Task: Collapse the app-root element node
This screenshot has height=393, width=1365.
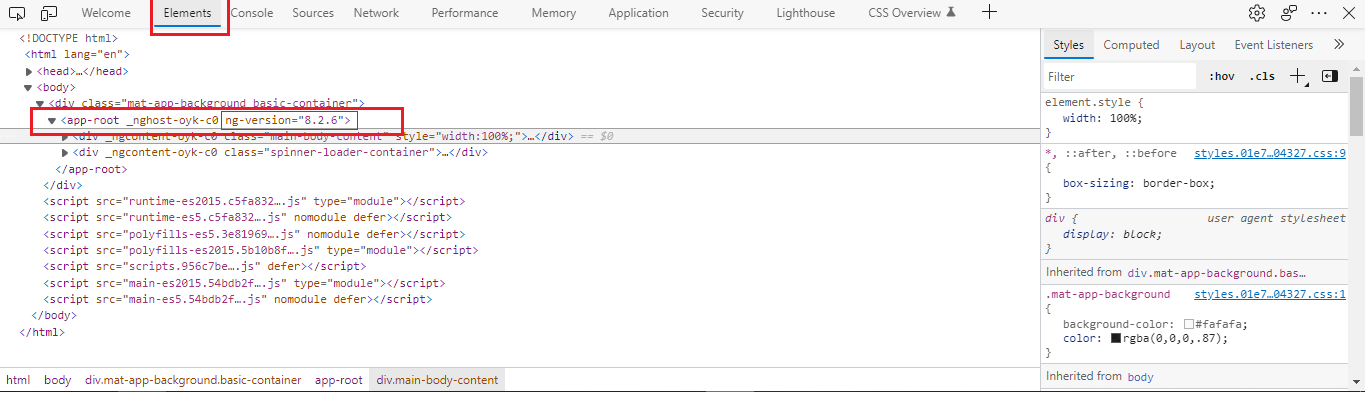Action: coord(52,120)
